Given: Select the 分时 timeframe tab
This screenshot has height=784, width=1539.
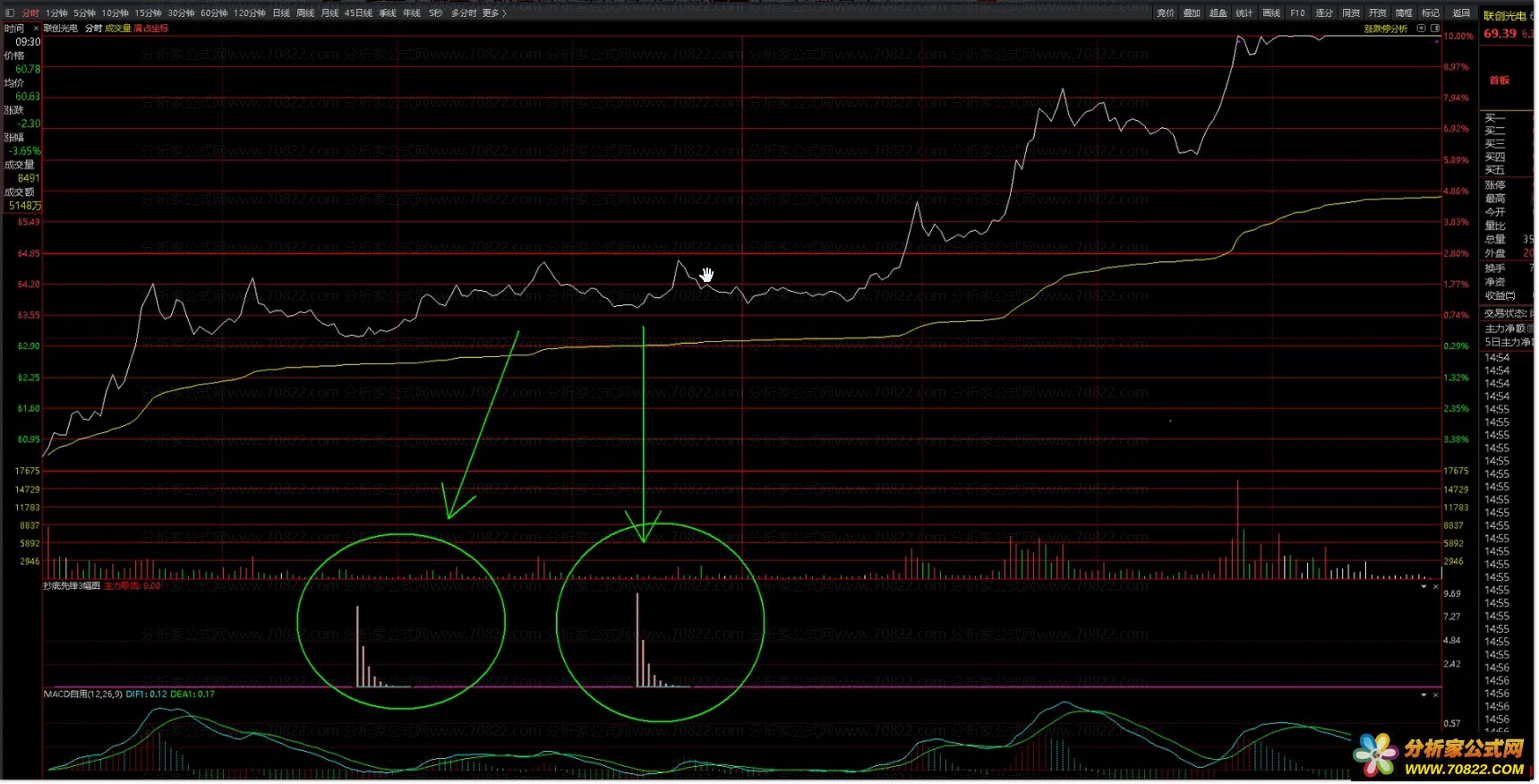Looking at the screenshot, I should pos(30,13).
